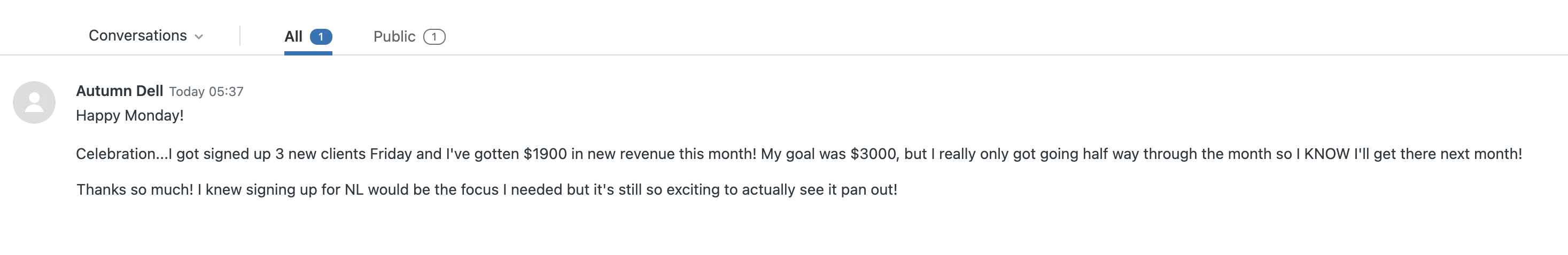Click the word NL in the last line
The width and height of the screenshot is (1568, 255).
(354, 189)
